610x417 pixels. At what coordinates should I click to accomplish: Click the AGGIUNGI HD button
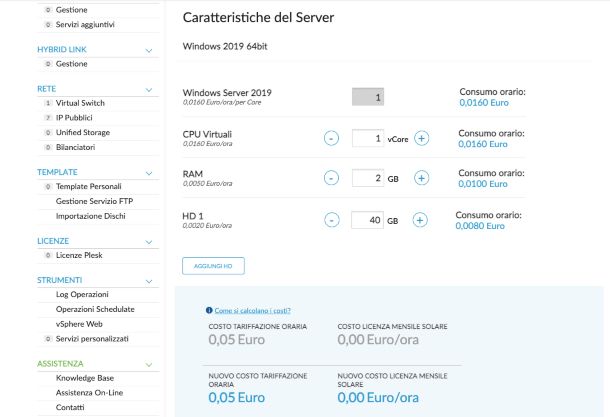pos(213,266)
